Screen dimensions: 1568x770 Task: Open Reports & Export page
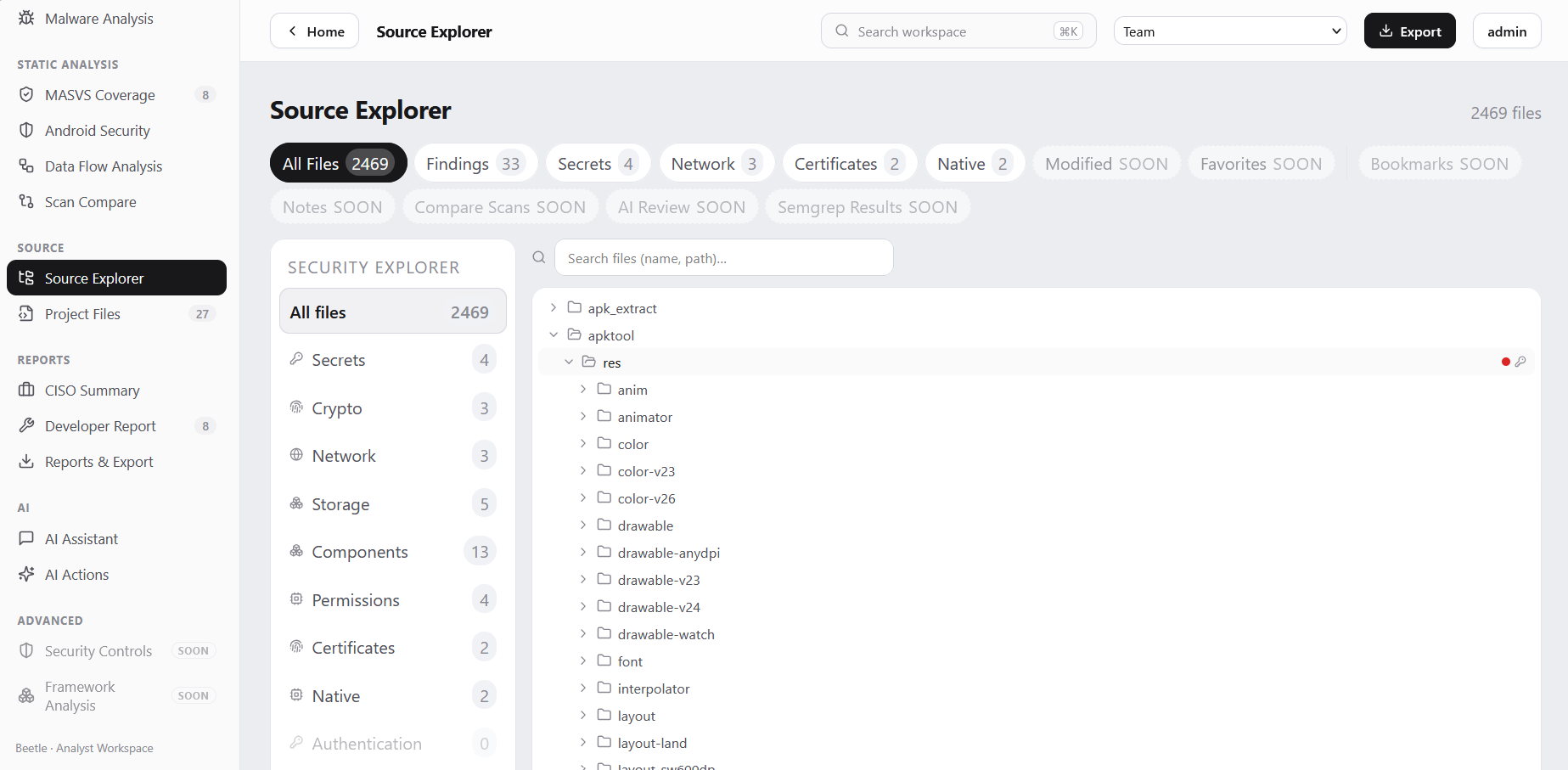pyautogui.click(x=116, y=461)
